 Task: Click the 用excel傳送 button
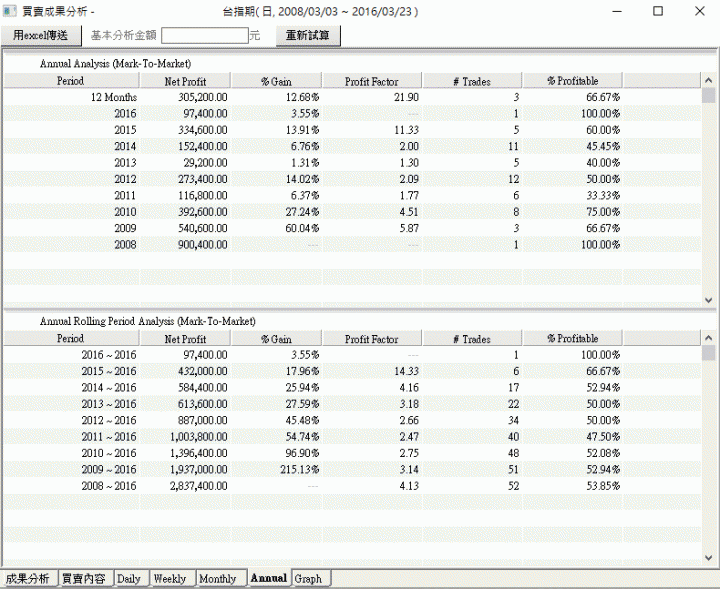[41, 35]
